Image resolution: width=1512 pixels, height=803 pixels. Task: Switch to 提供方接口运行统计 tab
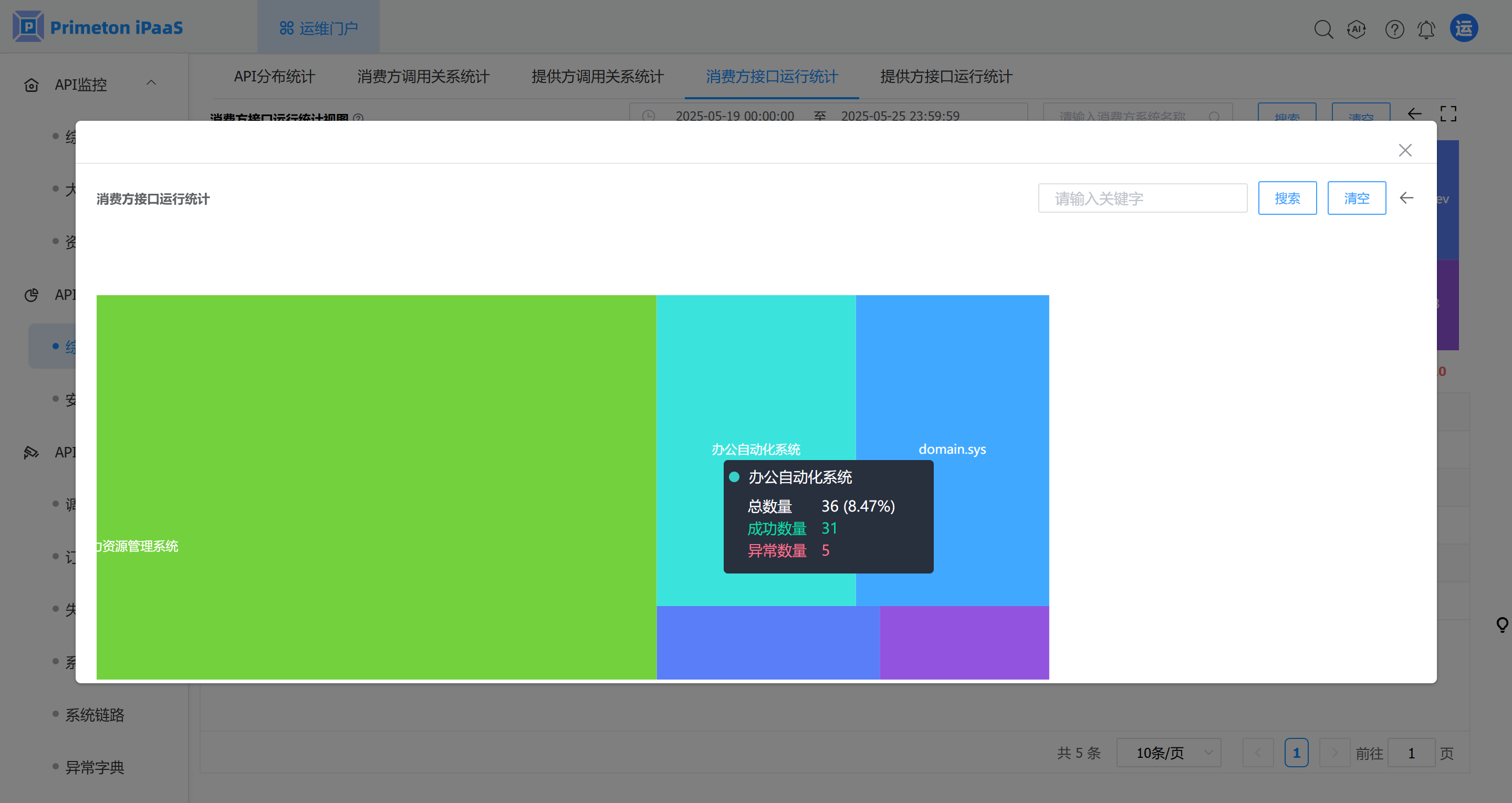tap(945, 76)
